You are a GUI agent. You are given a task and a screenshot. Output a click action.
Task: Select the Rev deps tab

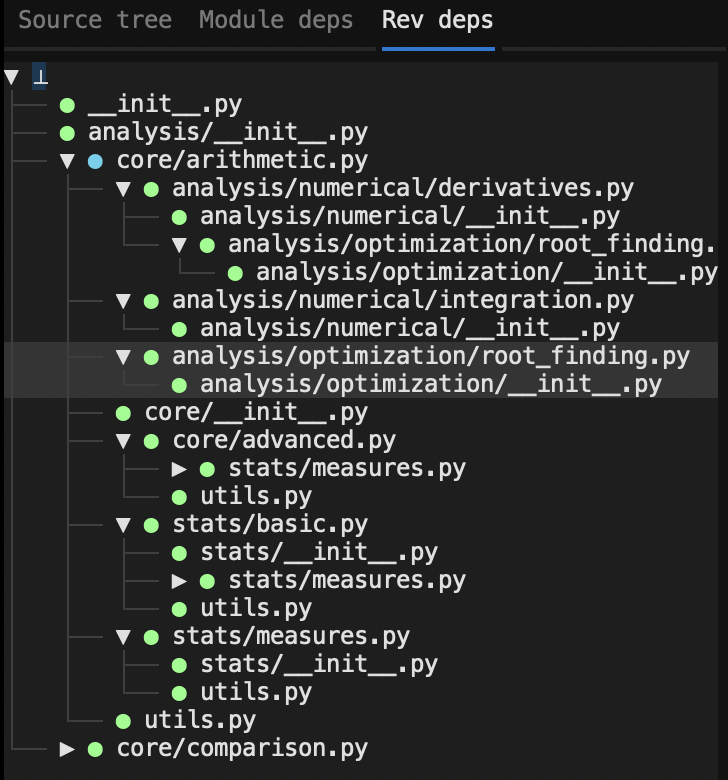coord(438,21)
